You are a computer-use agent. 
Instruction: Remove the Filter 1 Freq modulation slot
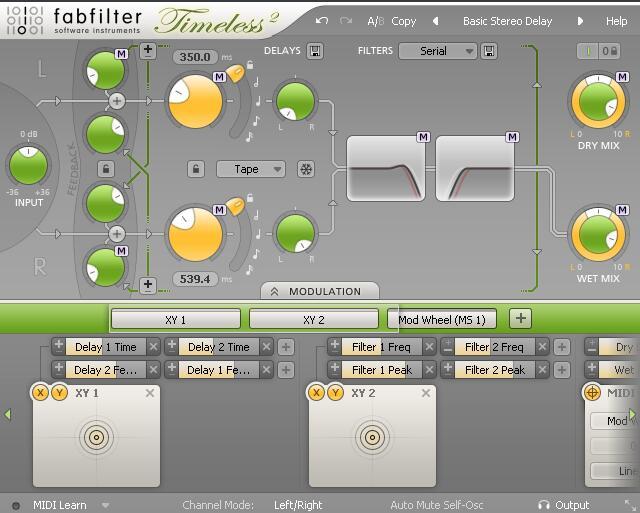coord(429,347)
